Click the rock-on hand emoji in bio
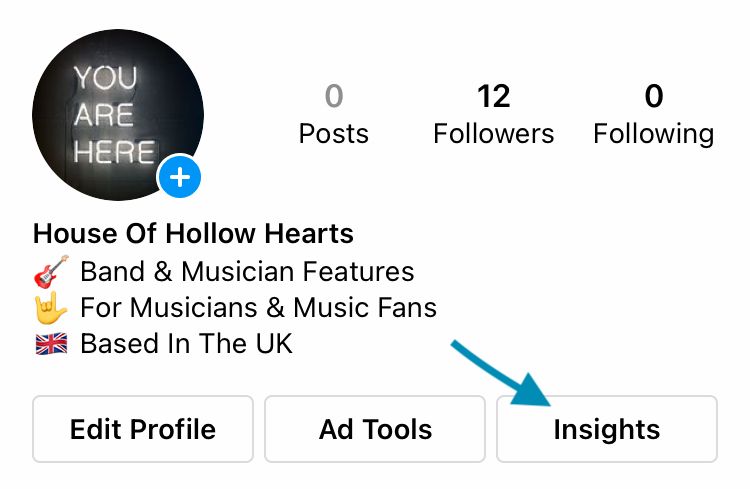This screenshot has height=489, width=750. tap(51, 308)
